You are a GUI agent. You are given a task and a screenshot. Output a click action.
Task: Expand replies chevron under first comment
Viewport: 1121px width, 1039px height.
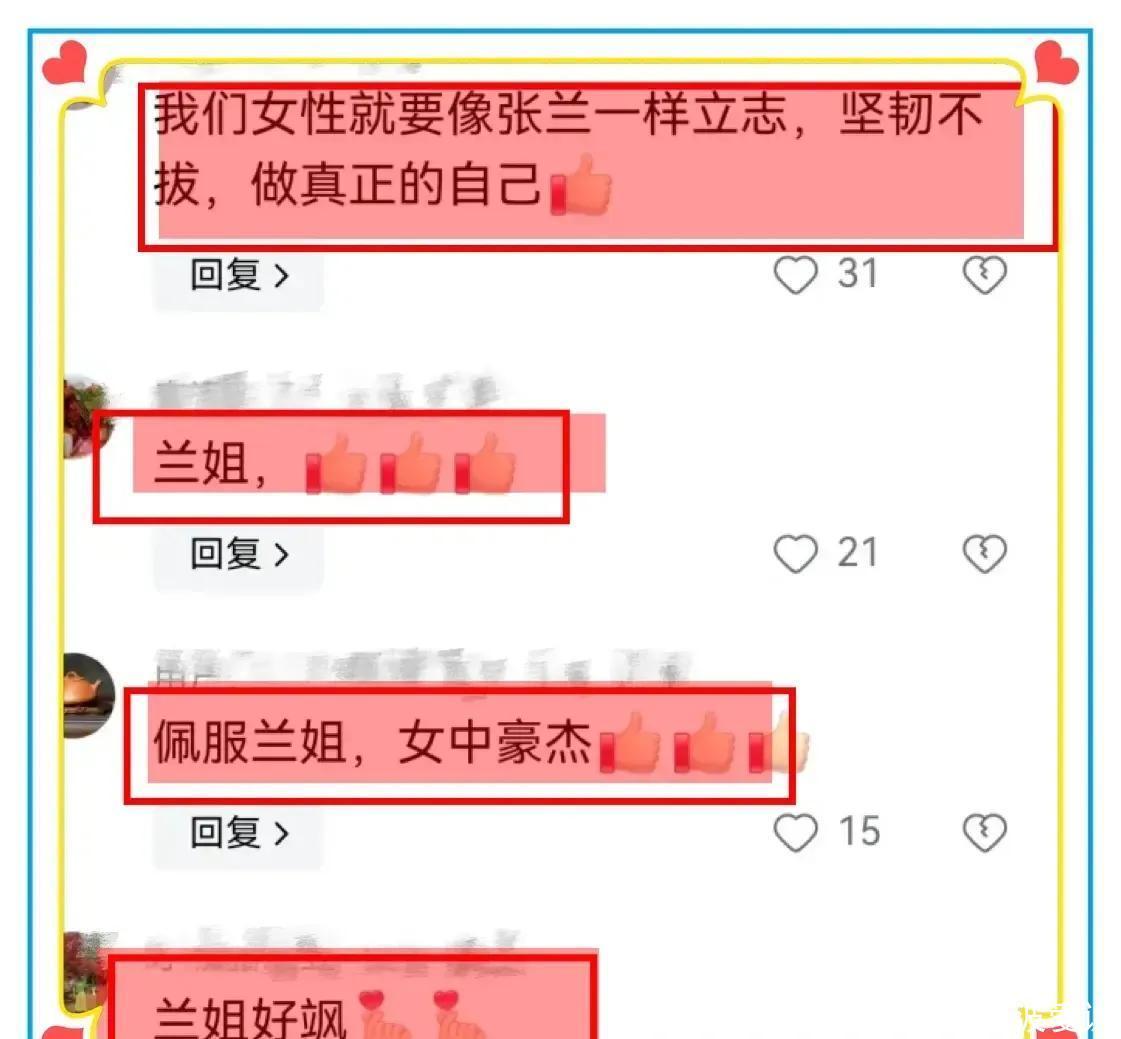(x=282, y=276)
